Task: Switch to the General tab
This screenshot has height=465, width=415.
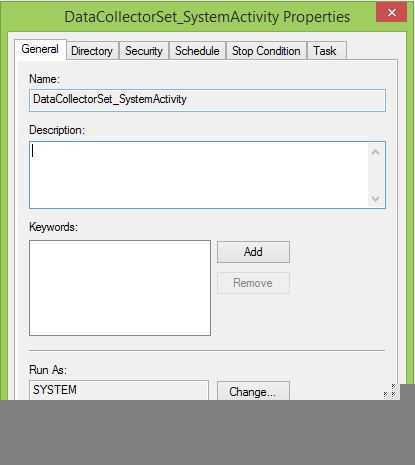Action: 40,49
